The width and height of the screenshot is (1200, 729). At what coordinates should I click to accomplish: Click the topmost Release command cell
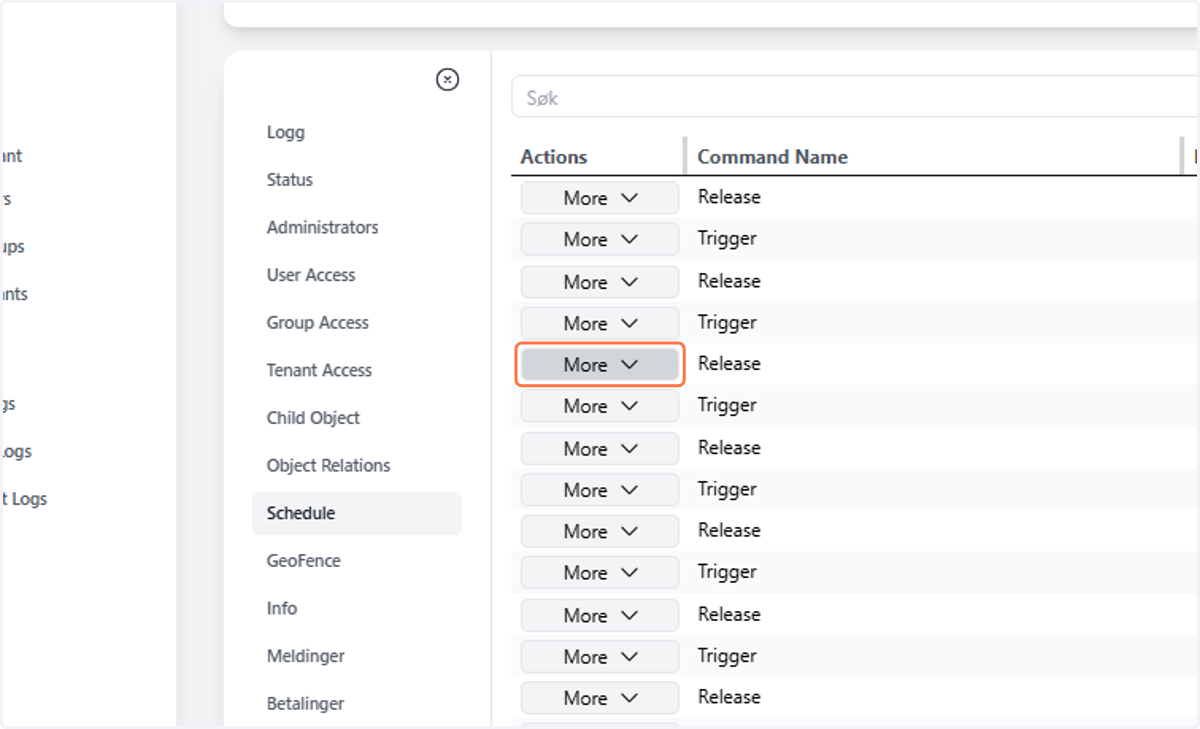click(x=729, y=197)
